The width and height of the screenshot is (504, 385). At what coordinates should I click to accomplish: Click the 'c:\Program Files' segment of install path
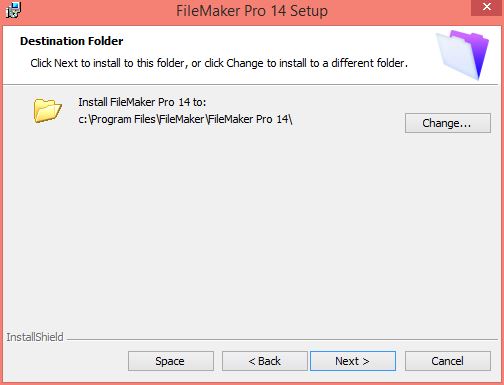[x=117, y=119]
